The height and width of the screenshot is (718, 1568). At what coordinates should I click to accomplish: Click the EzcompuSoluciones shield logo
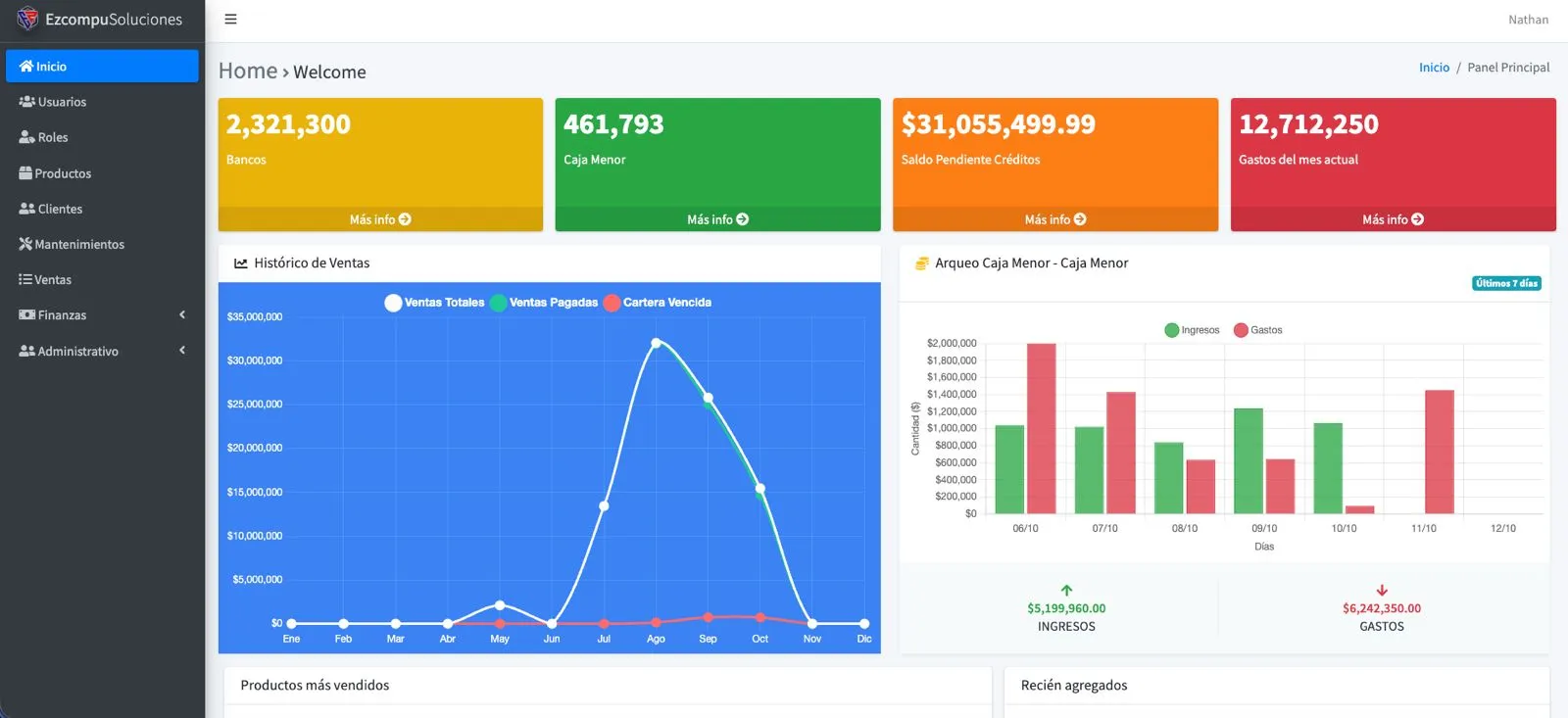coord(27,19)
